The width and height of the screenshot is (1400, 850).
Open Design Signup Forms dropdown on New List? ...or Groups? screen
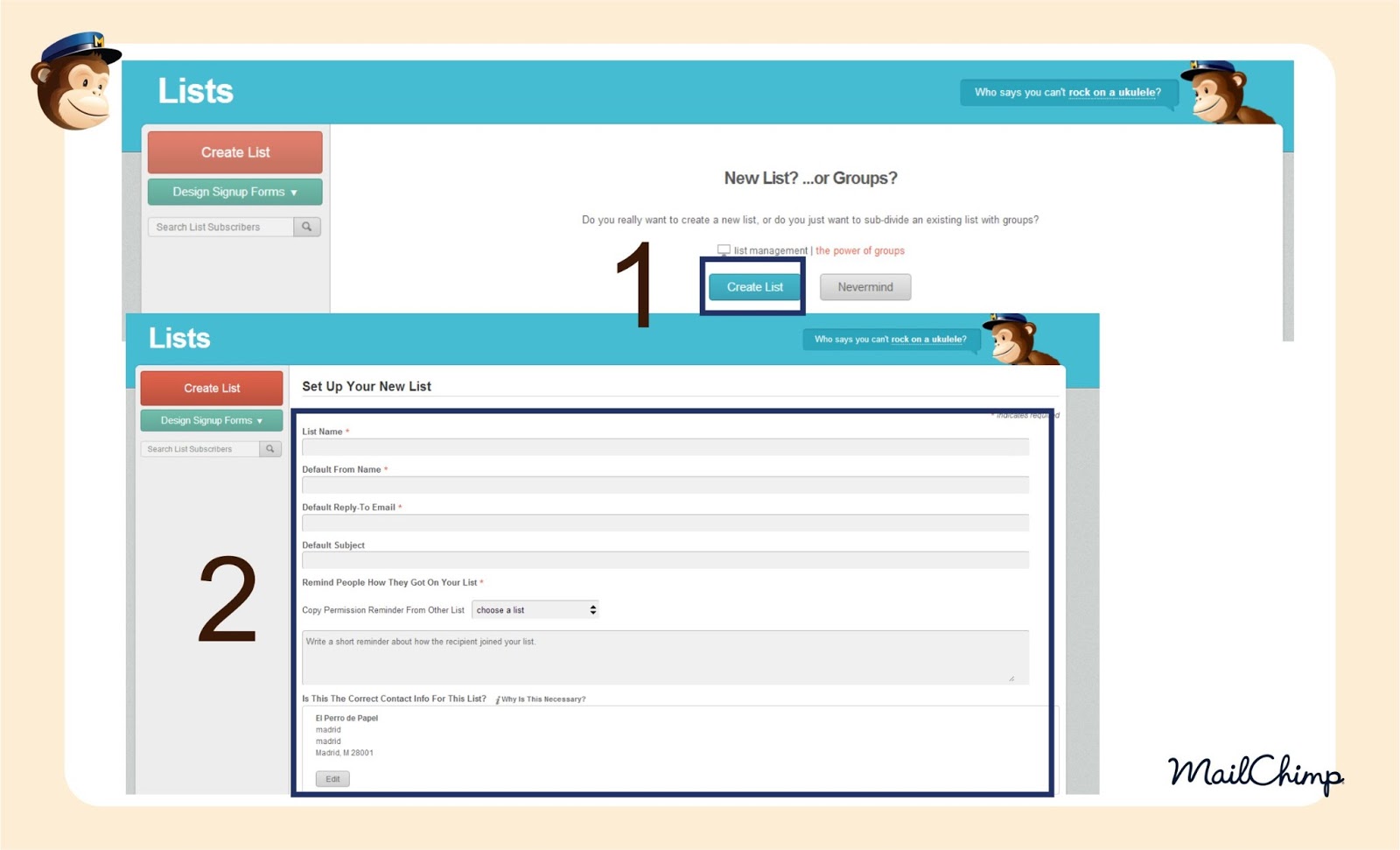tap(234, 192)
